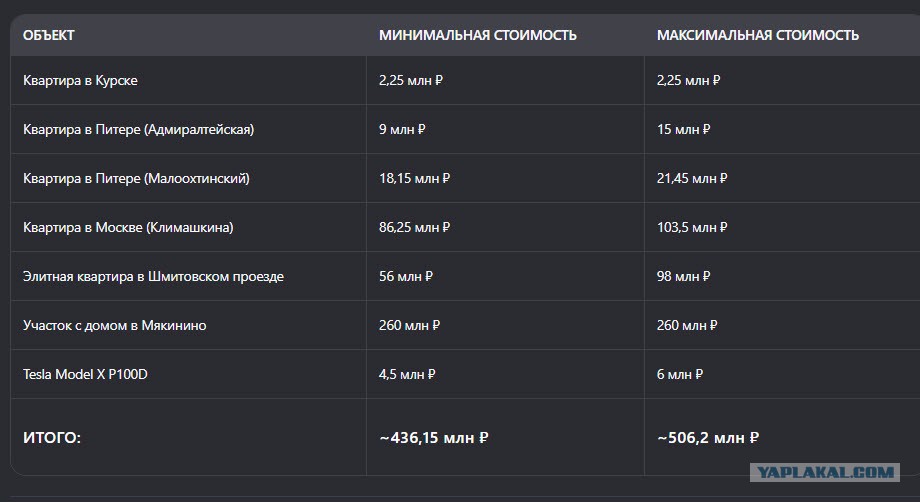This screenshot has height=502, width=920.
Task: Click the МИНИМАЛЬНАЯ СТОИМОСТЬ column header
Action: click(x=478, y=35)
